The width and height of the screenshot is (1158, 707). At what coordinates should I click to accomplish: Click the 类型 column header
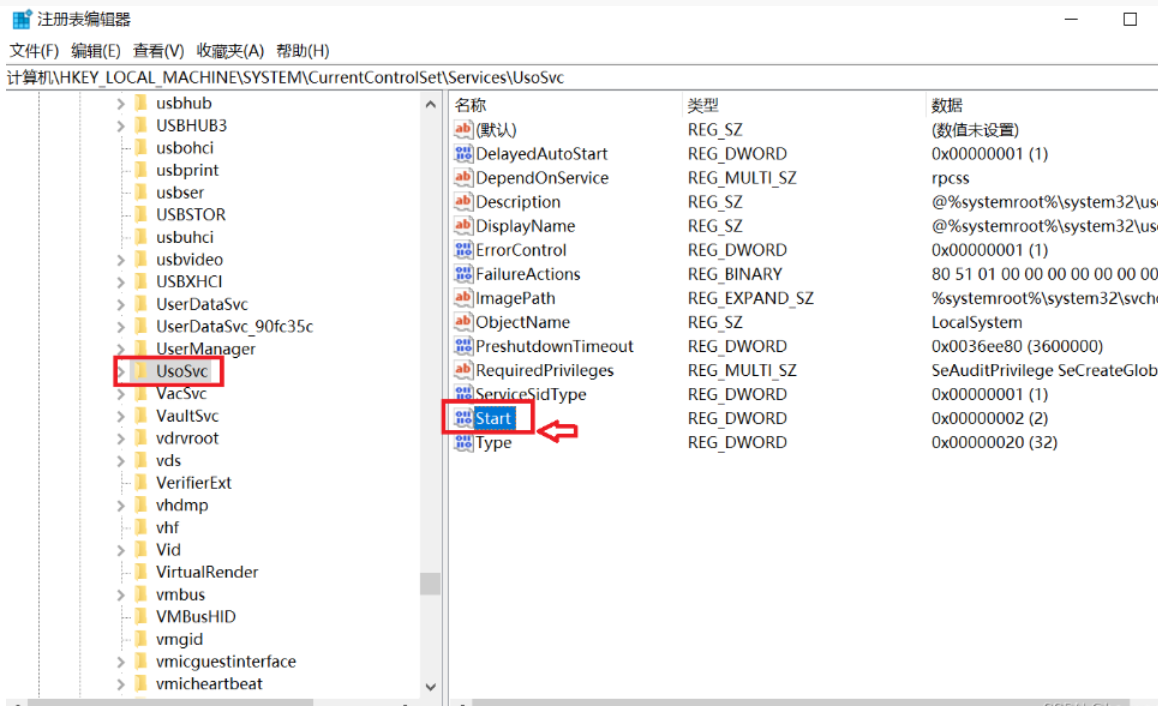[x=703, y=105]
